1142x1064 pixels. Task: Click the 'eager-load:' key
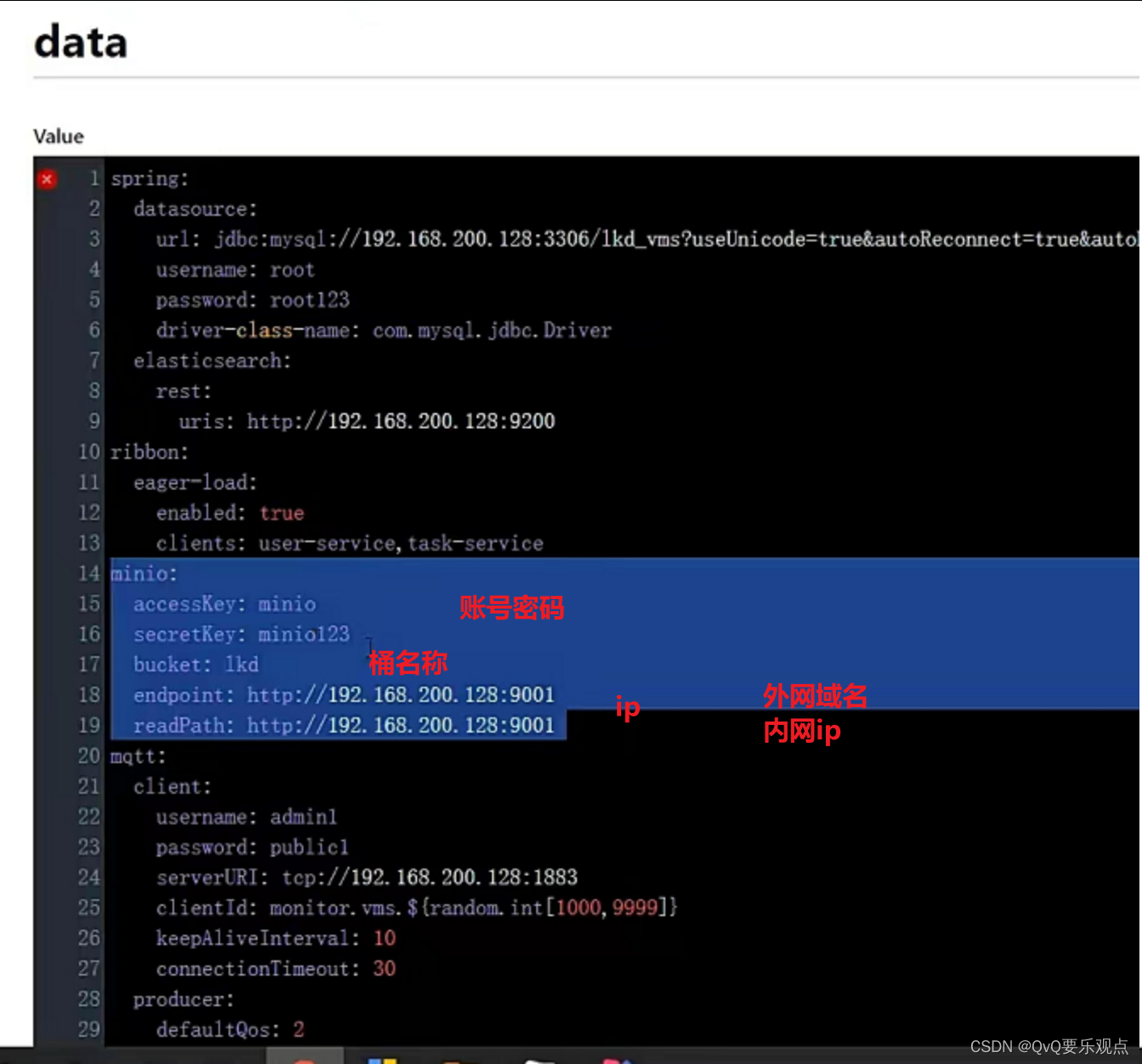195,483
